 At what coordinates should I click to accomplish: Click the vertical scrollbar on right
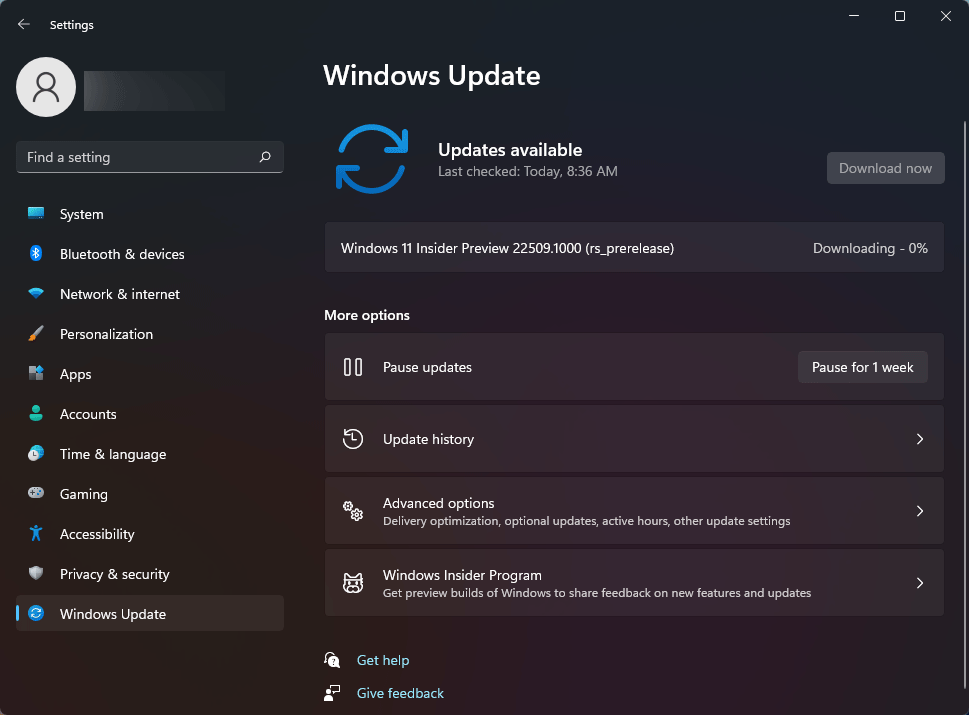[x=965, y=405]
